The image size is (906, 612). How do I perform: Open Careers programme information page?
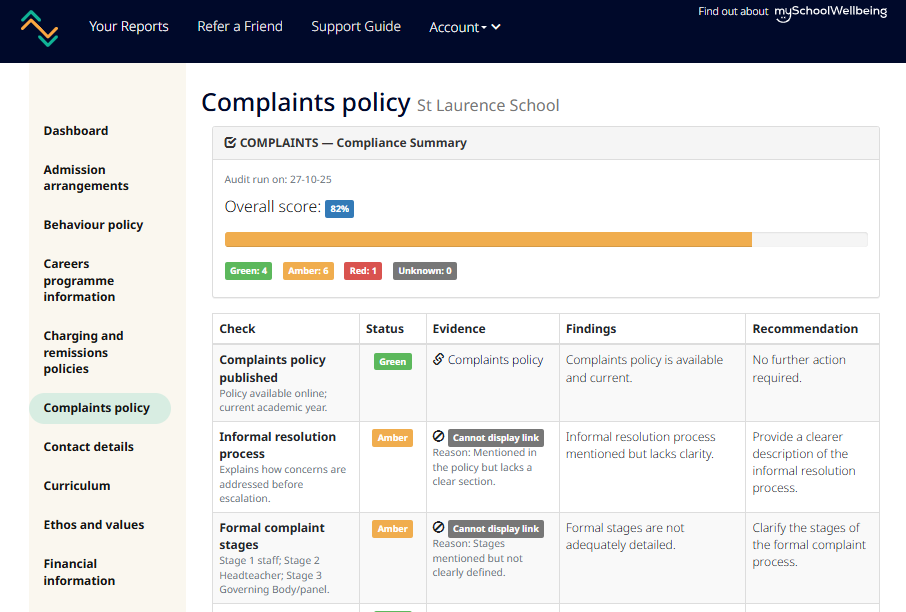(x=79, y=281)
